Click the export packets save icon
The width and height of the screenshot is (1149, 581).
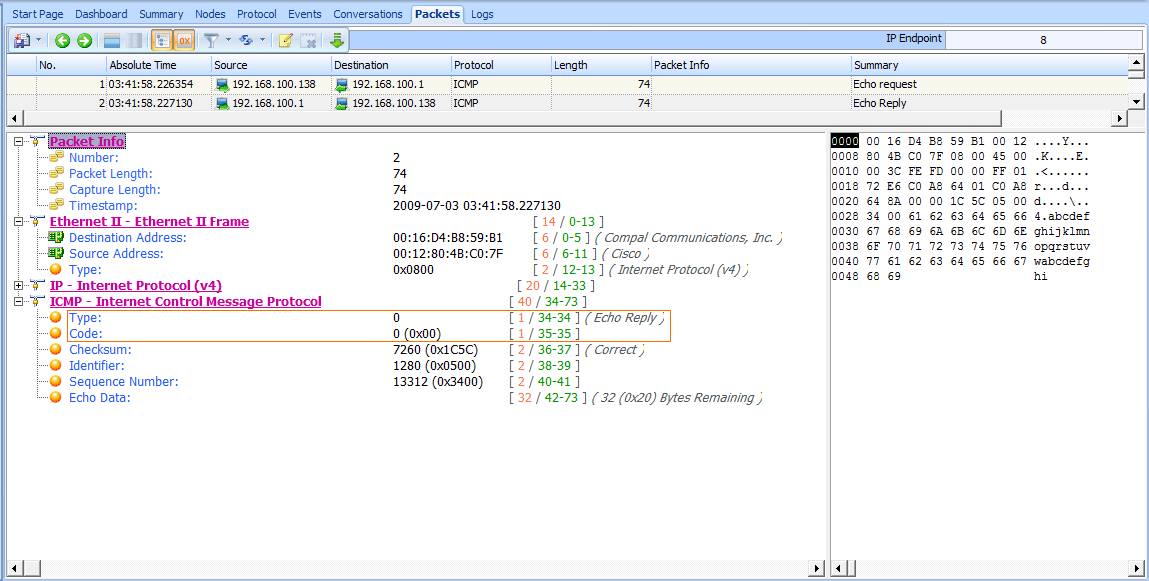(22, 40)
